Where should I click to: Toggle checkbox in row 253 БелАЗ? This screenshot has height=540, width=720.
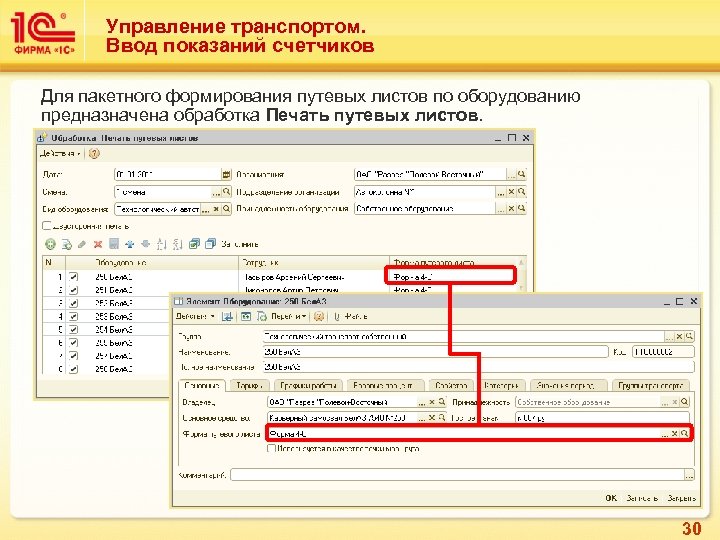(x=73, y=316)
